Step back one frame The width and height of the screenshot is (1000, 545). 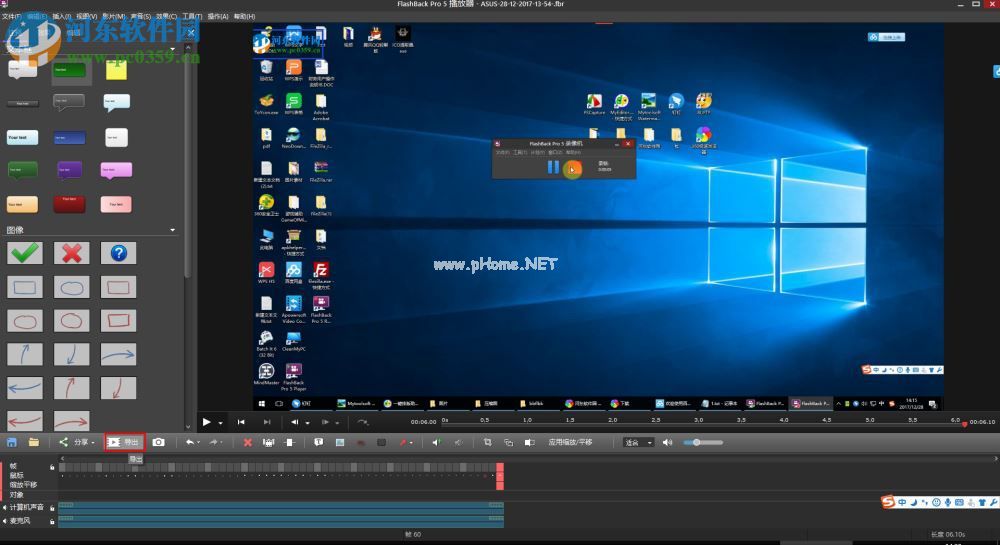(295, 421)
